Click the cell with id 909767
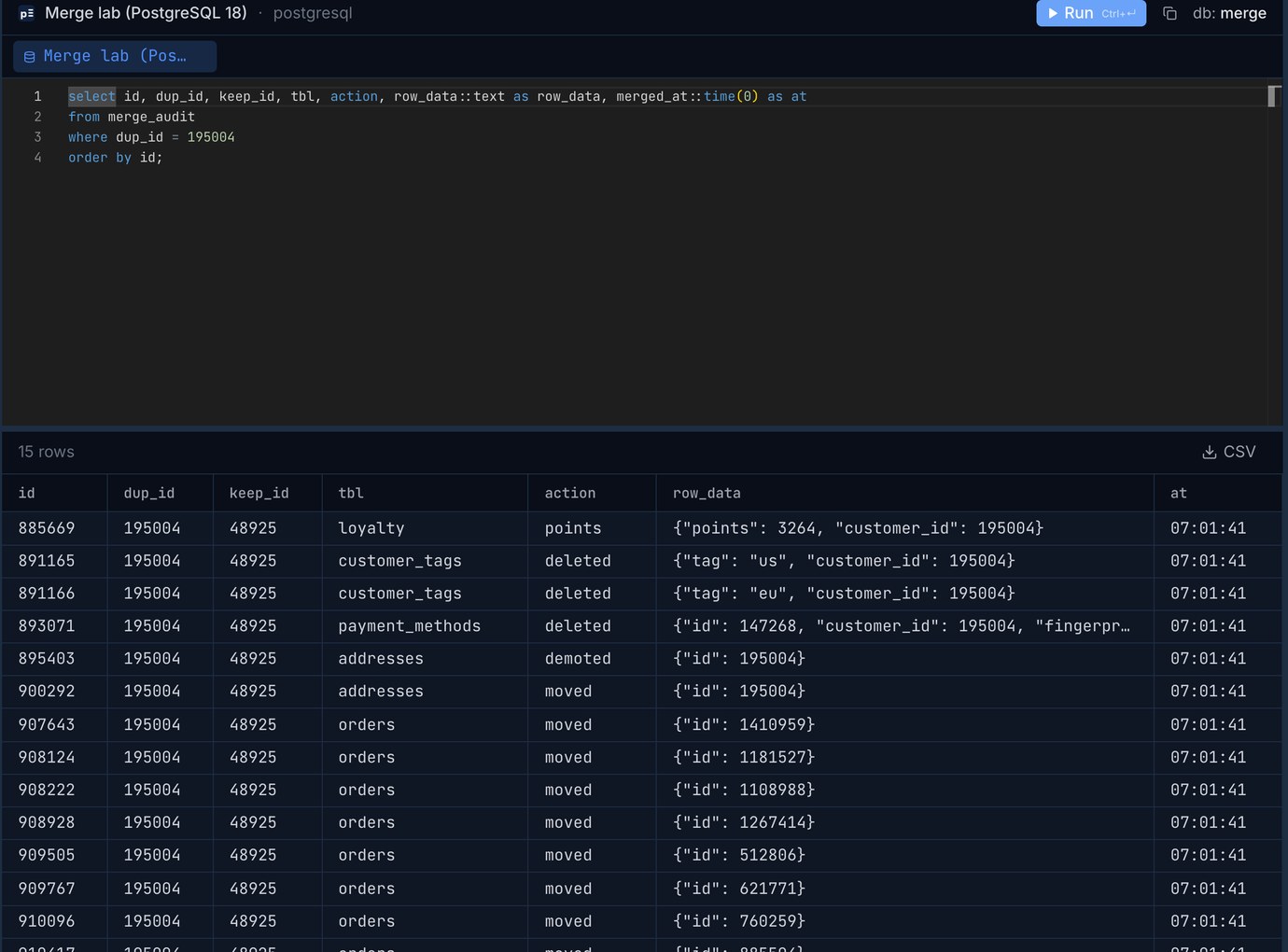The width and height of the screenshot is (1288, 952). tap(54, 889)
